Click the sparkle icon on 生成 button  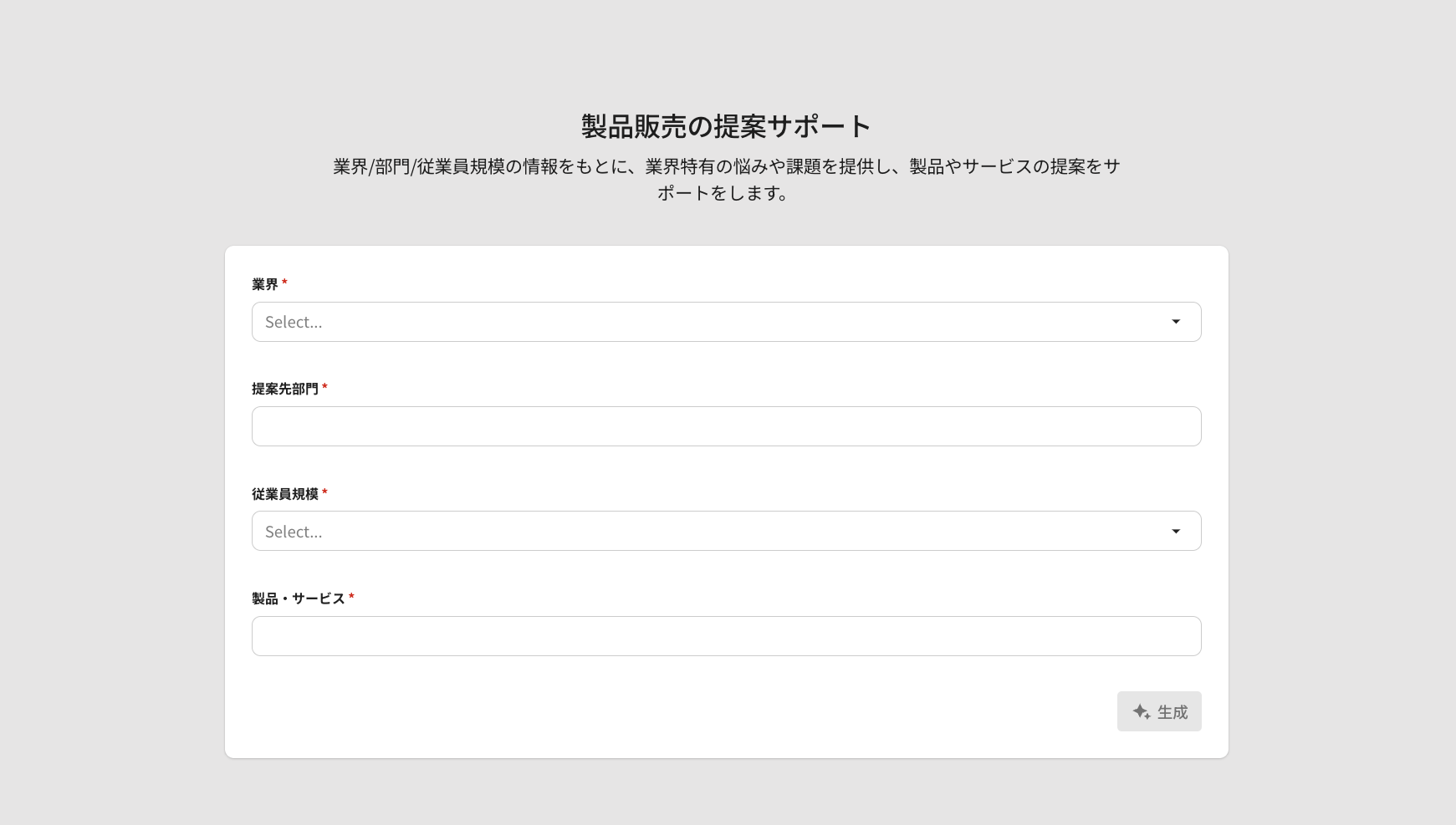click(x=1142, y=711)
